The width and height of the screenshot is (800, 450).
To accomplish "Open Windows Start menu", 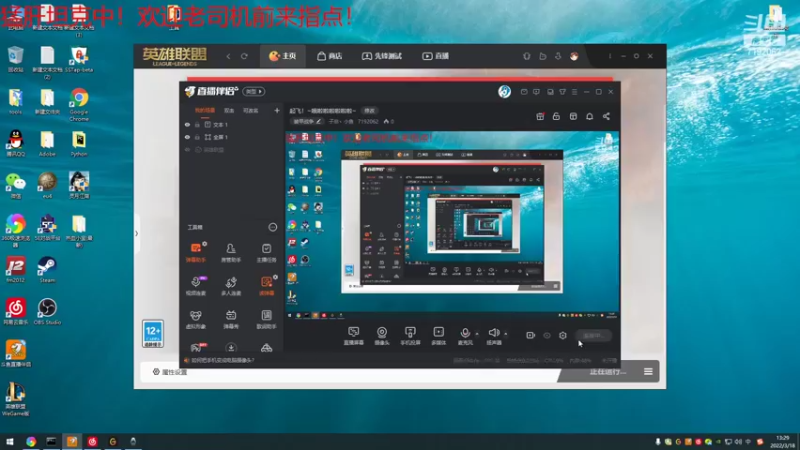I will 10,441.
